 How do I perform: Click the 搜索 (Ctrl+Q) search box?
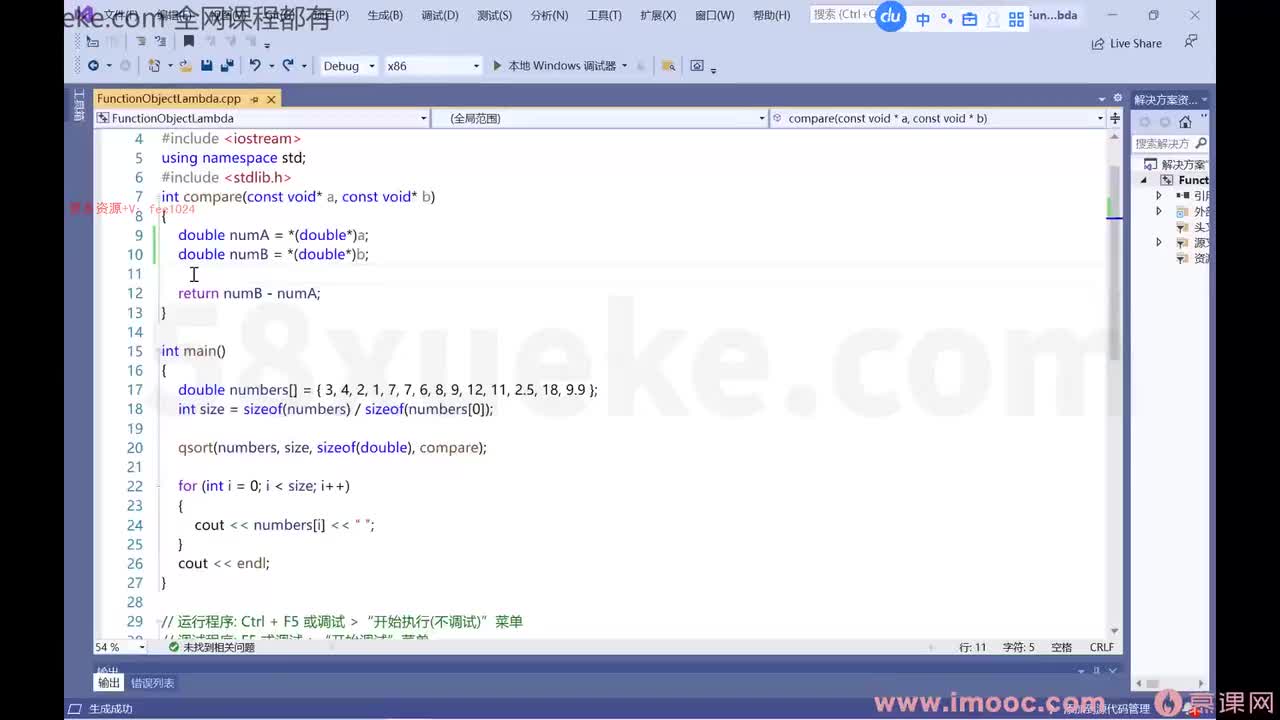coord(843,15)
